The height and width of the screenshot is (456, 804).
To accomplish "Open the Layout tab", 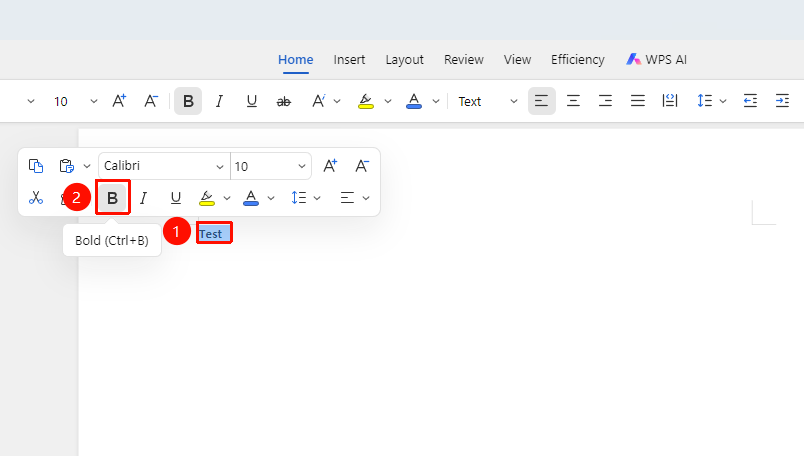I will (405, 60).
